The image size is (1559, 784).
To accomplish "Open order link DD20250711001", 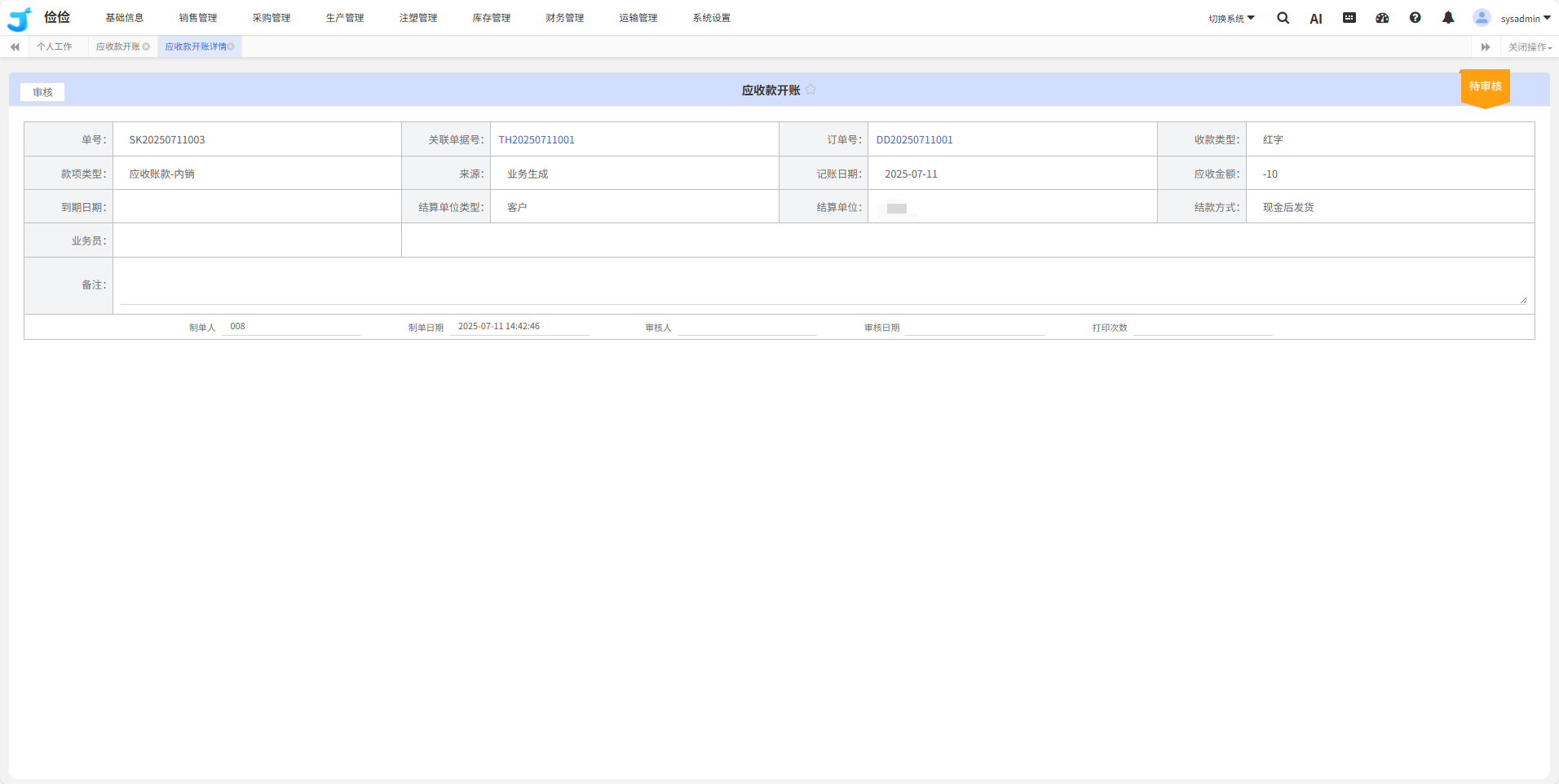I will point(914,139).
